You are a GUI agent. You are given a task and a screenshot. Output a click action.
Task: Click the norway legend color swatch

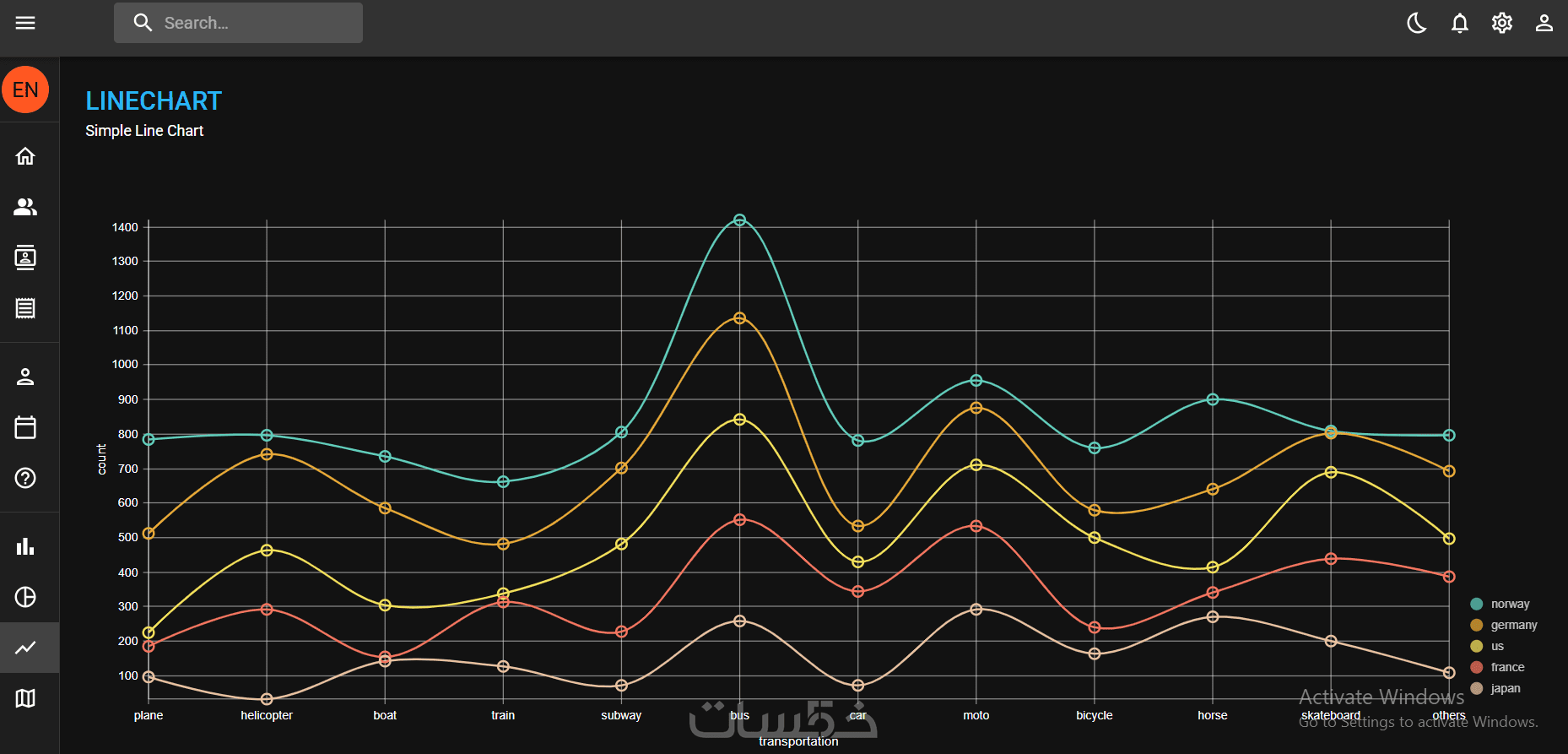point(1476,604)
